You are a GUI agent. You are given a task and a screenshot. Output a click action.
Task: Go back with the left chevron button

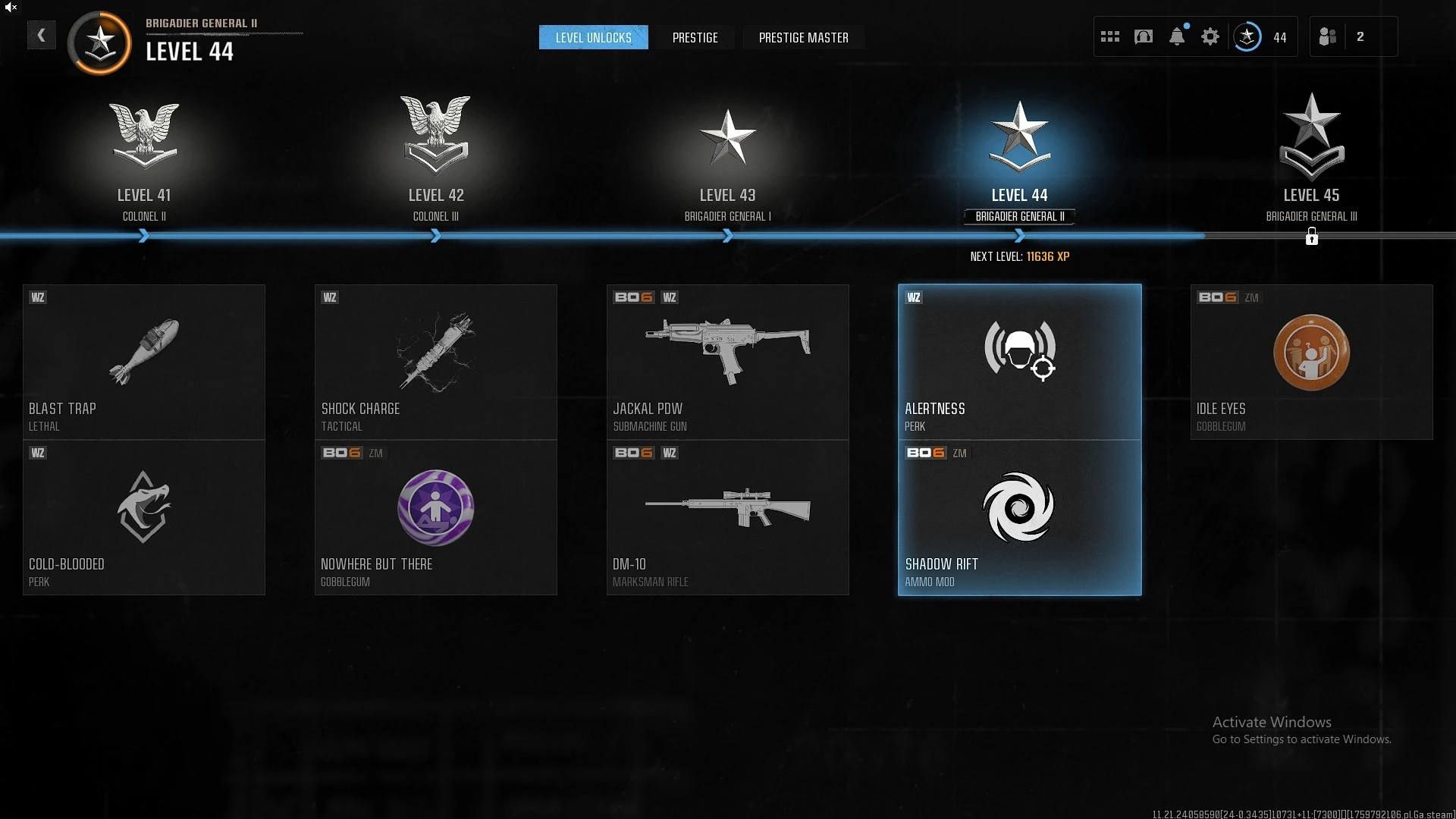42,35
